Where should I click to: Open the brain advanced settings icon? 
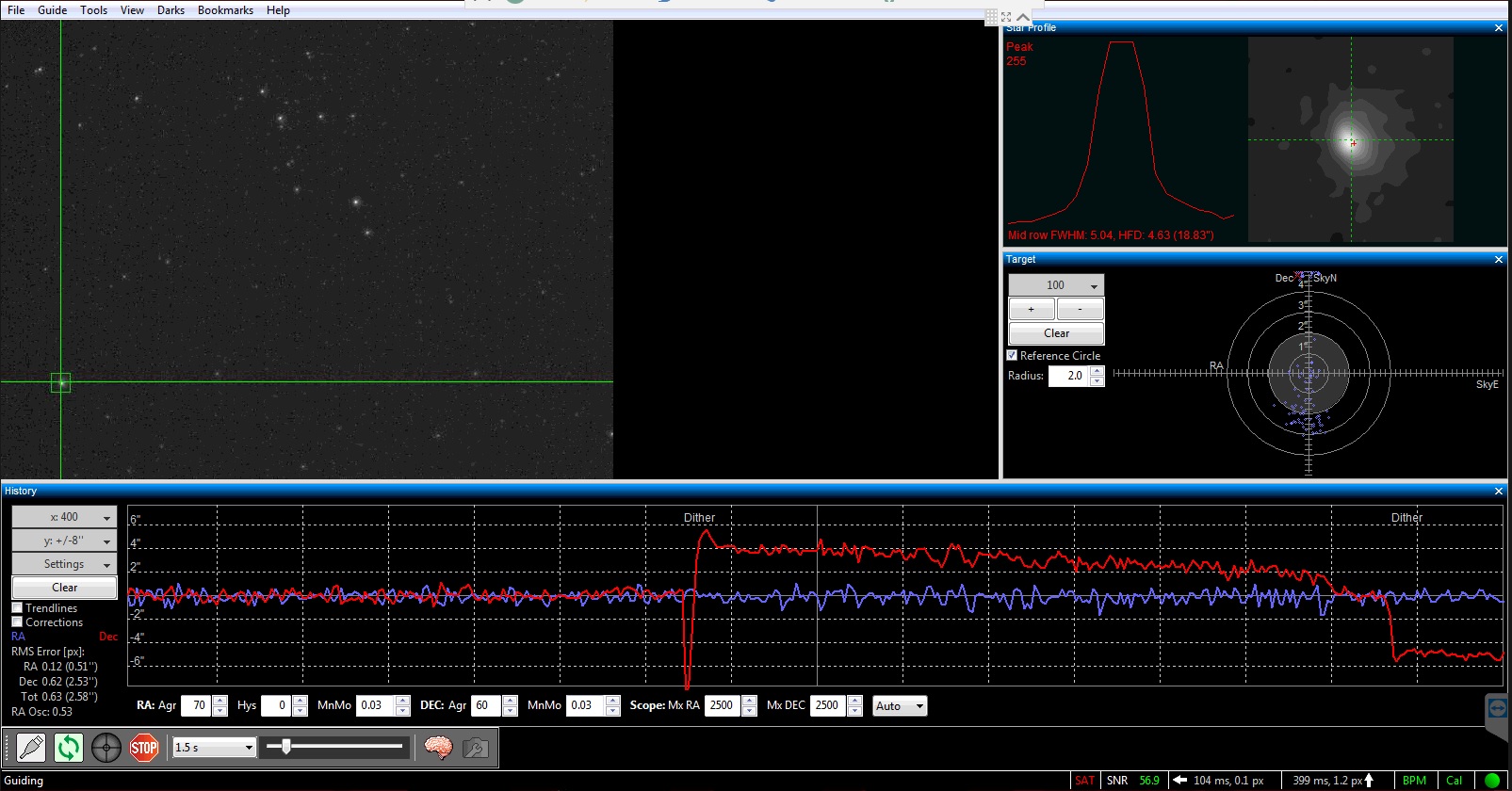[438, 748]
